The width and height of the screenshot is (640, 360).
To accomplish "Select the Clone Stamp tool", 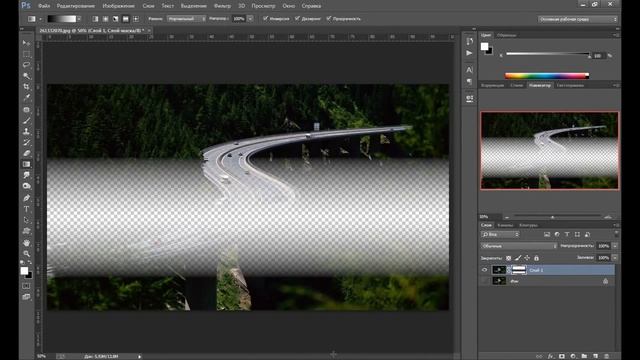I will point(27,131).
